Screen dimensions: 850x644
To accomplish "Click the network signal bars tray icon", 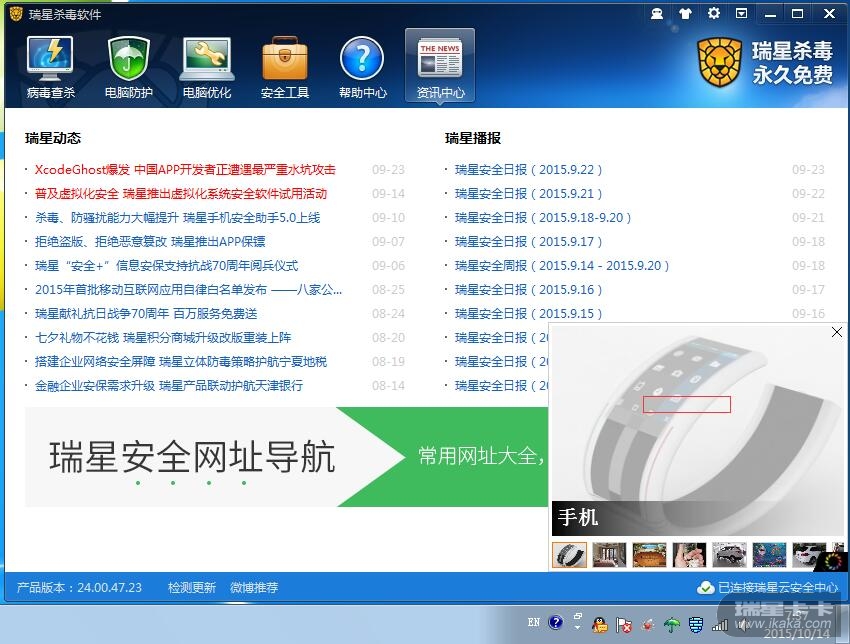I will coord(720,626).
